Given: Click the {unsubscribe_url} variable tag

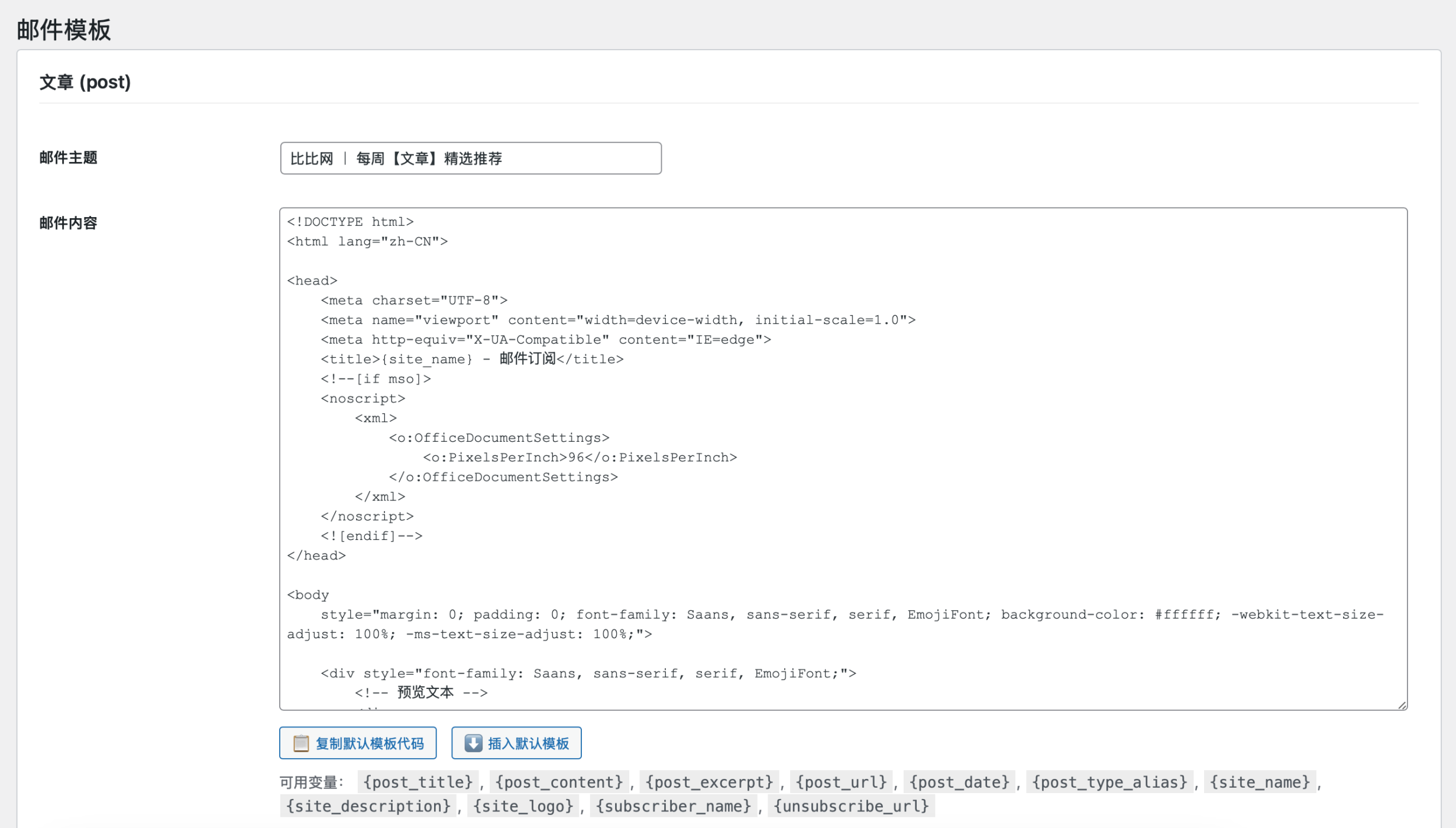Looking at the screenshot, I should (851, 806).
